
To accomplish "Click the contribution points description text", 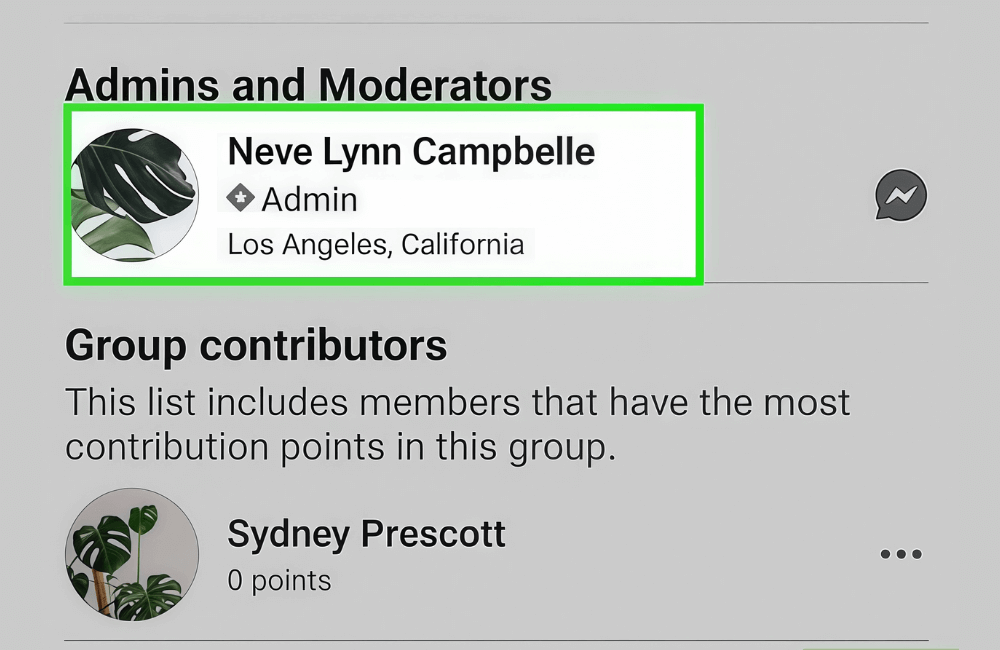I will pyautogui.click(x=457, y=424).
